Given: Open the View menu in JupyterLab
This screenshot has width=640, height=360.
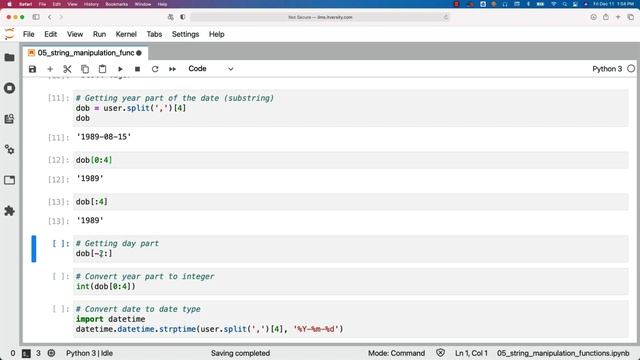Looking at the screenshot, I should click(x=75, y=34).
